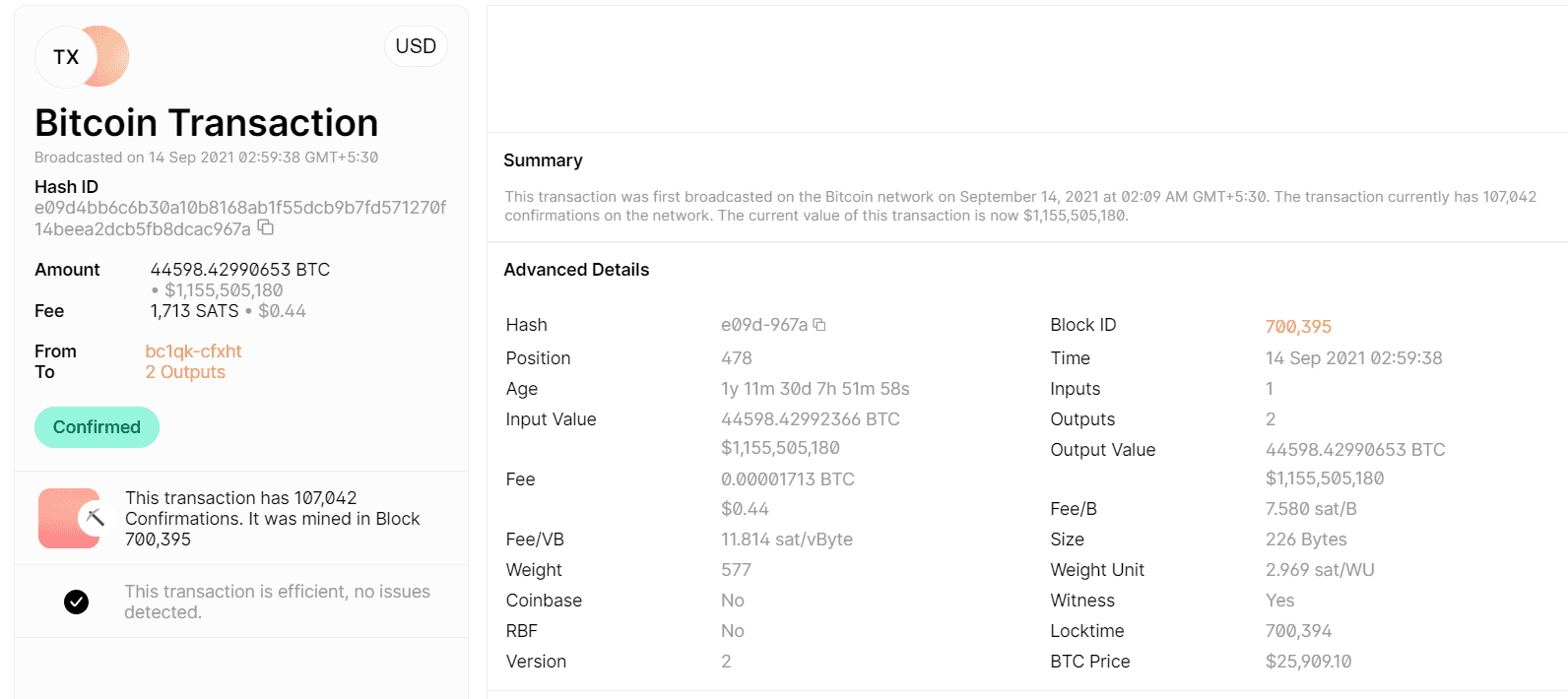Screen dimensions: 1568x699
Task: View the 2 Outputs link
Action: pyautogui.click(x=186, y=372)
